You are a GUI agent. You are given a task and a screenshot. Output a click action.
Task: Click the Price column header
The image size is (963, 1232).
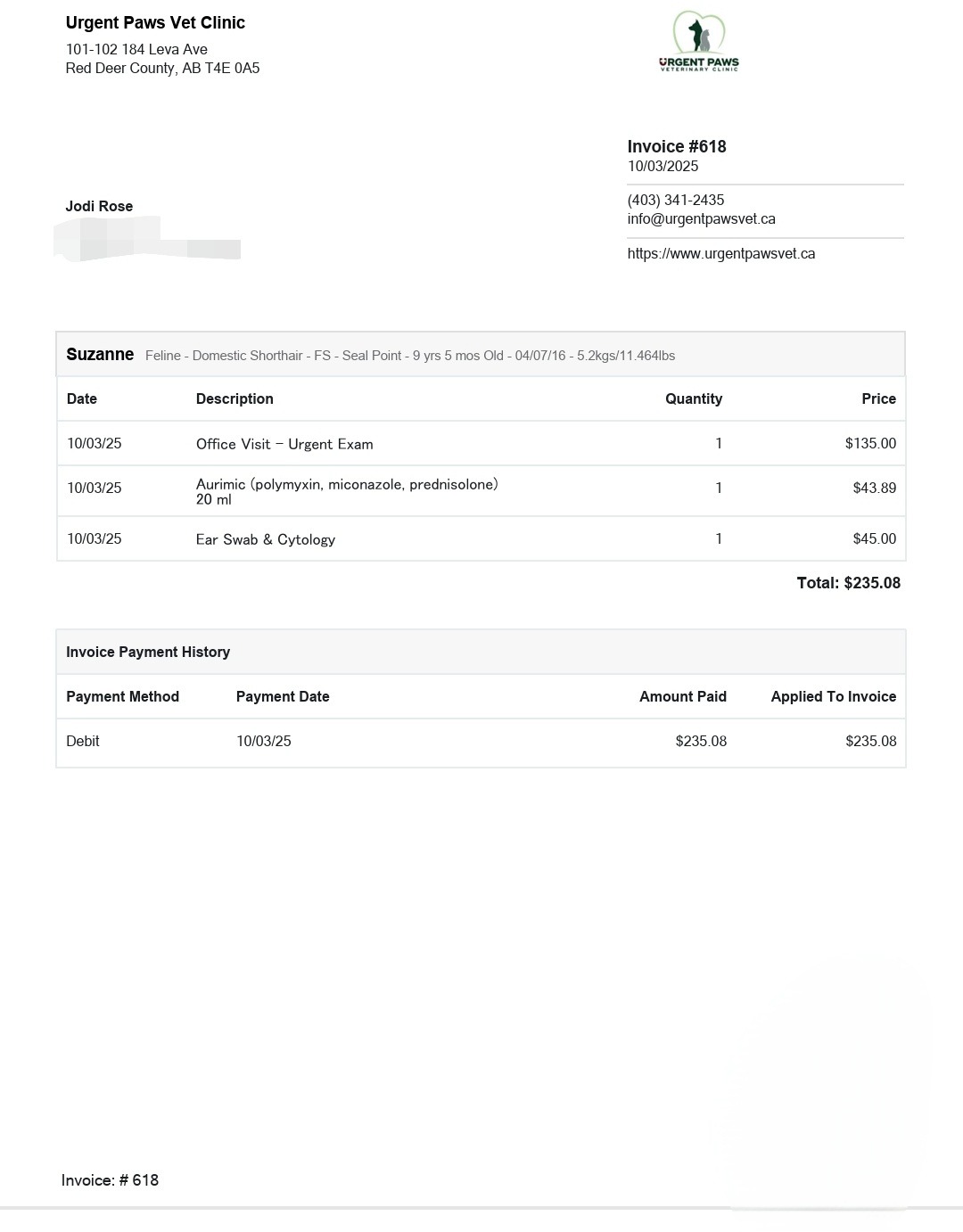click(878, 398)
